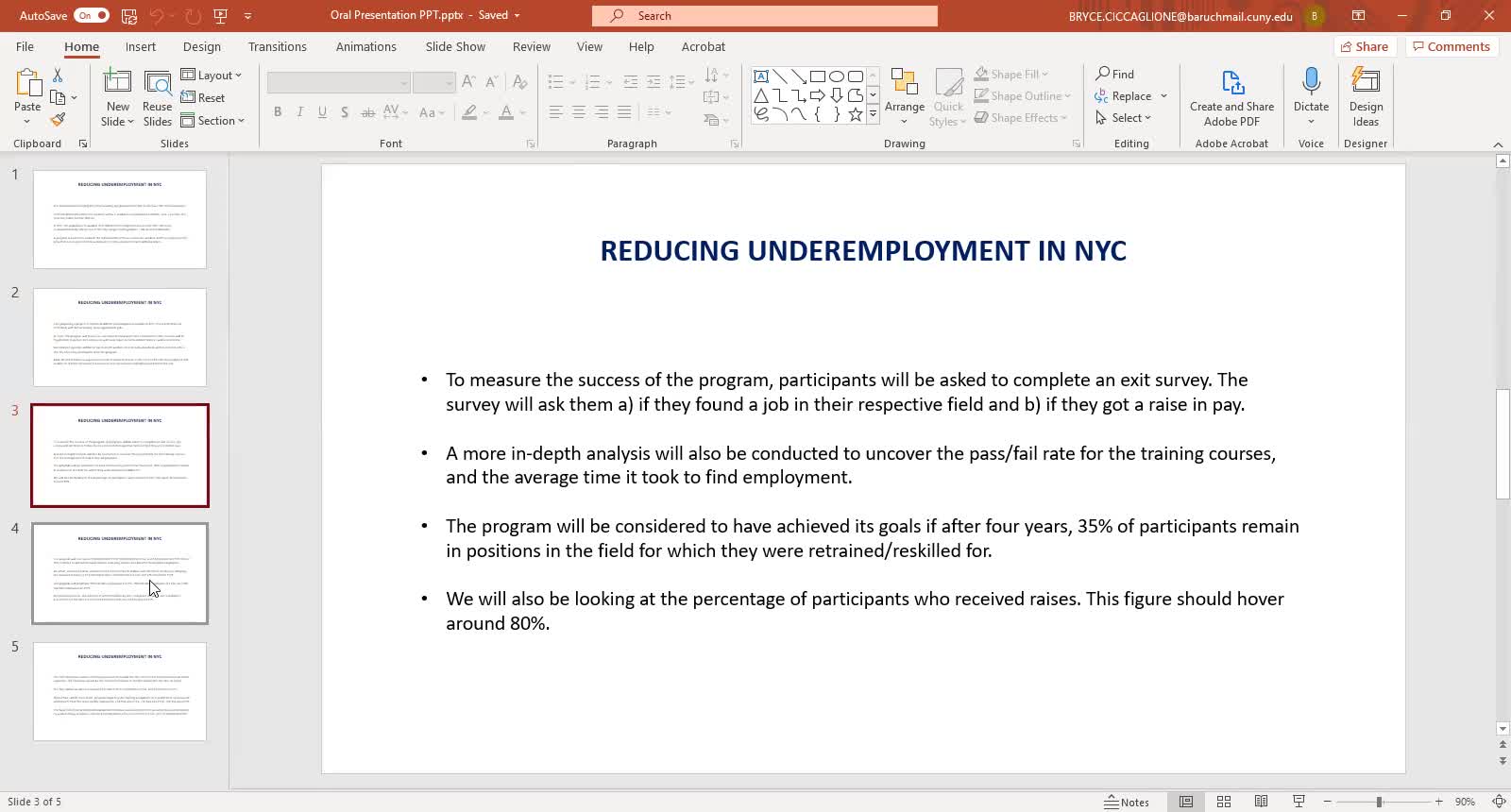Open the font name combo box
Screen dimensions: 1511x812
[x=338, y=83]
